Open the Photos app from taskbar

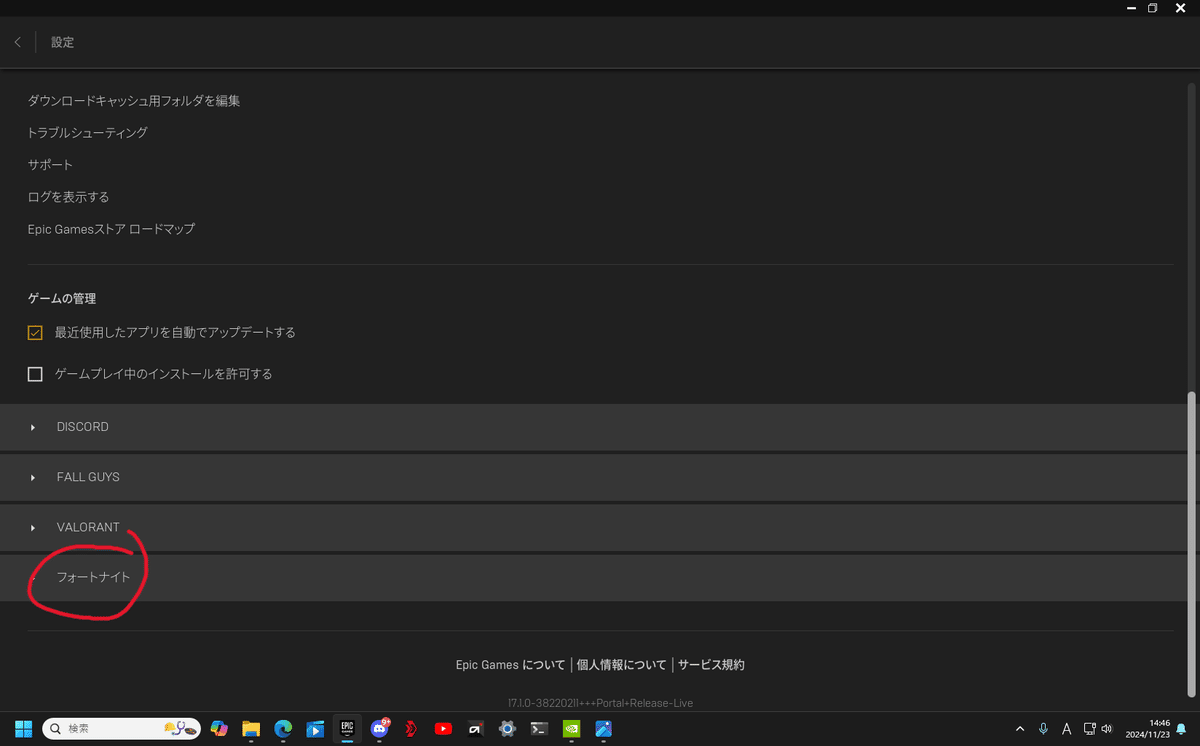(603, 729)
